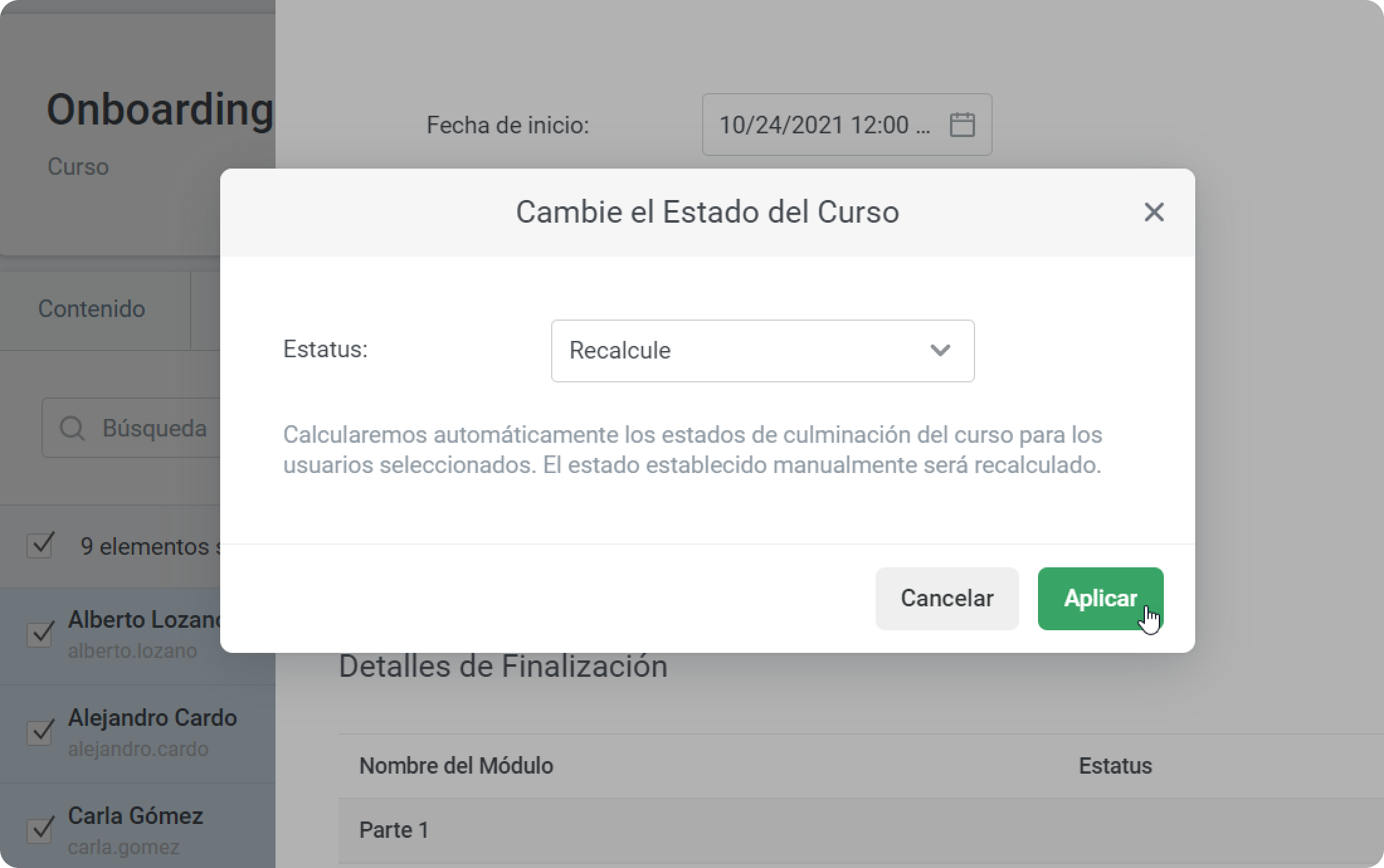1384x868 pixels.
Task: Open the Recalcule status combo box
Action: pos(762,350)
